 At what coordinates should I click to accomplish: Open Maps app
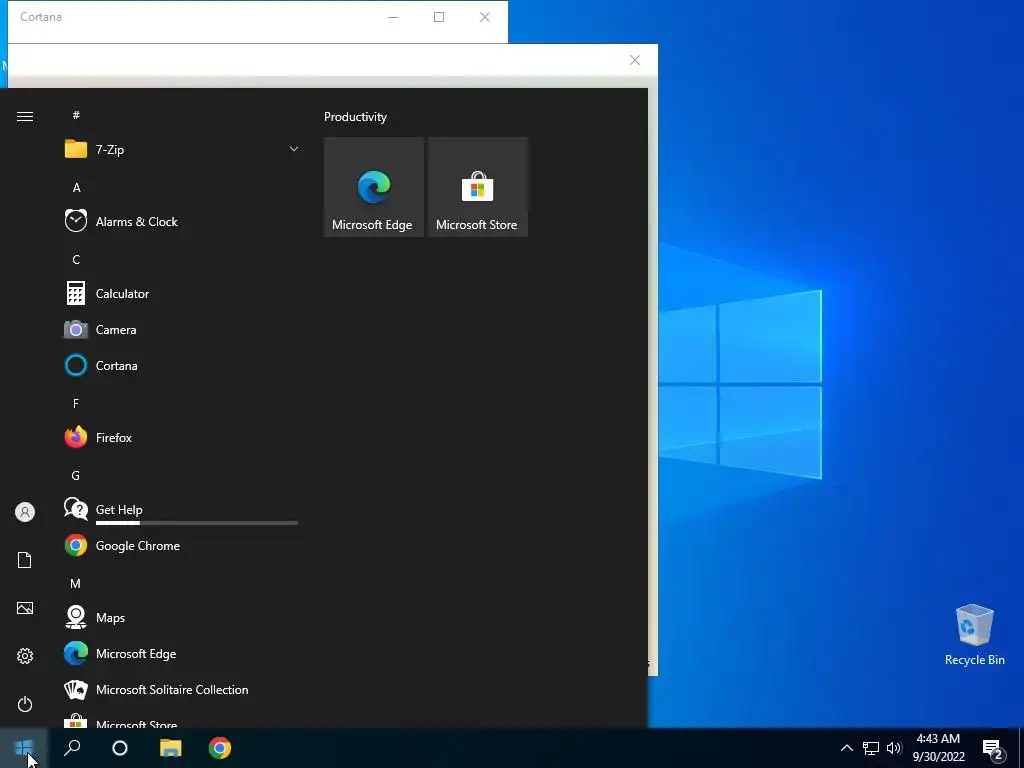tap(182, 618)
